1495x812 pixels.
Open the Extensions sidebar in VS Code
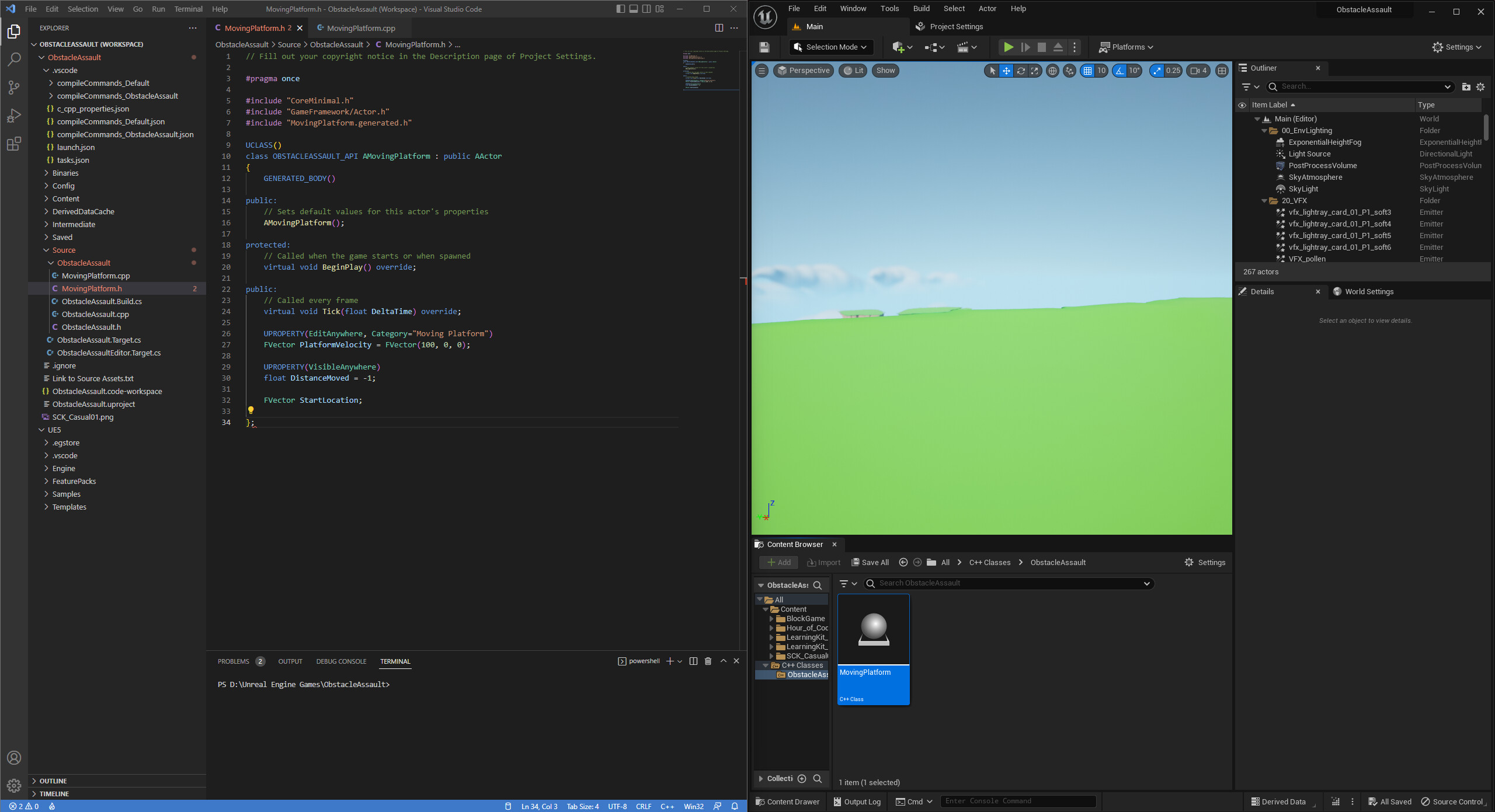click(x=14, y=144)
